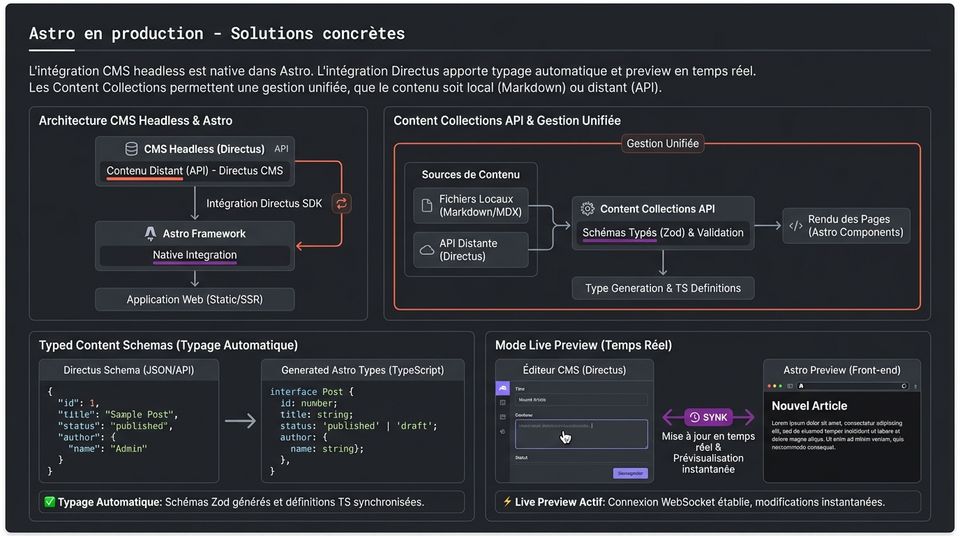Viewport: 960px width, 536px height.
Task: Select the Astro Preview (Front-end) header
Action: [842, 370]
